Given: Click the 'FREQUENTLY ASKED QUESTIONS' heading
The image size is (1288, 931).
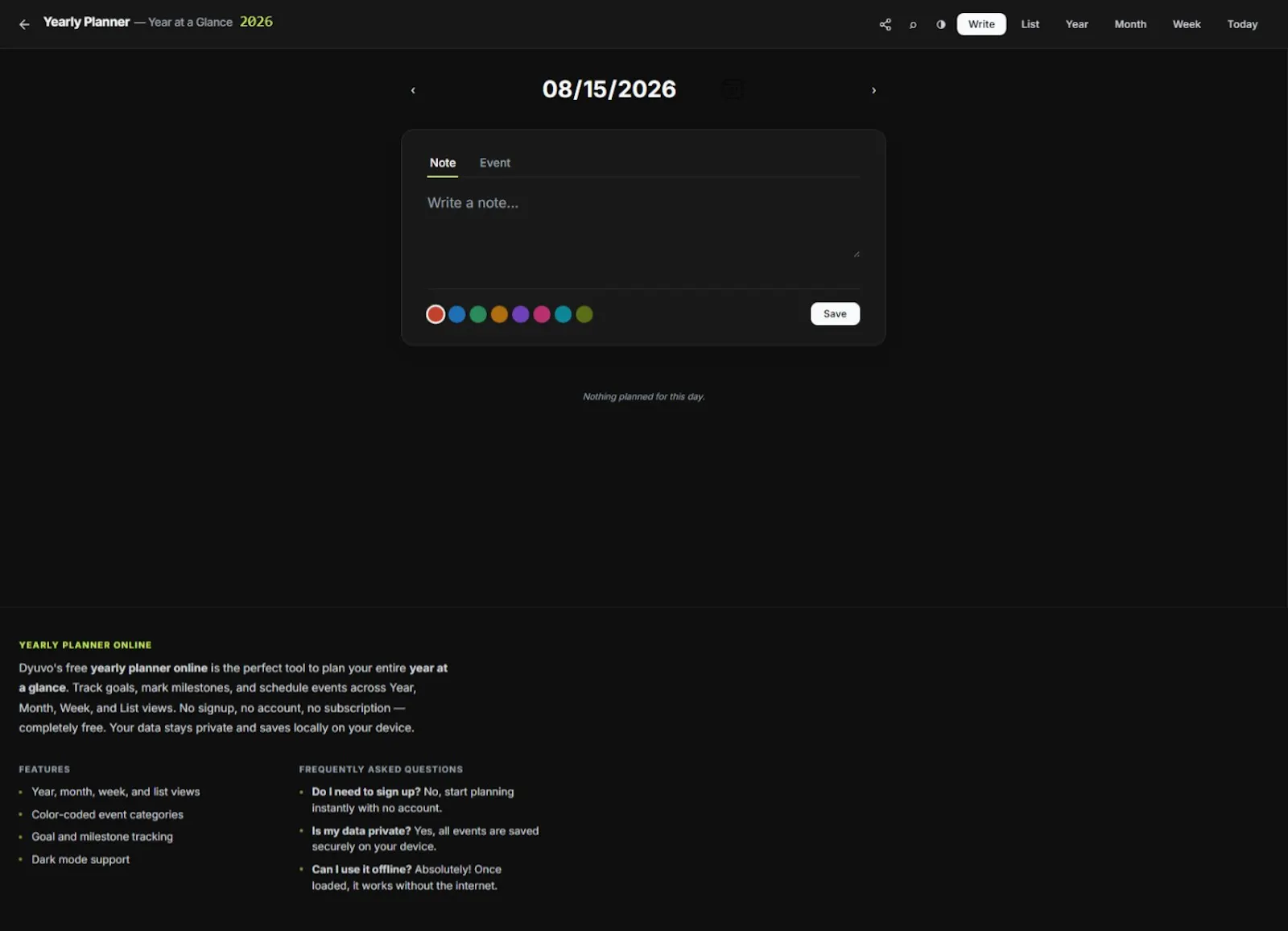Looking at the screenshot, I should pos(381,769).
